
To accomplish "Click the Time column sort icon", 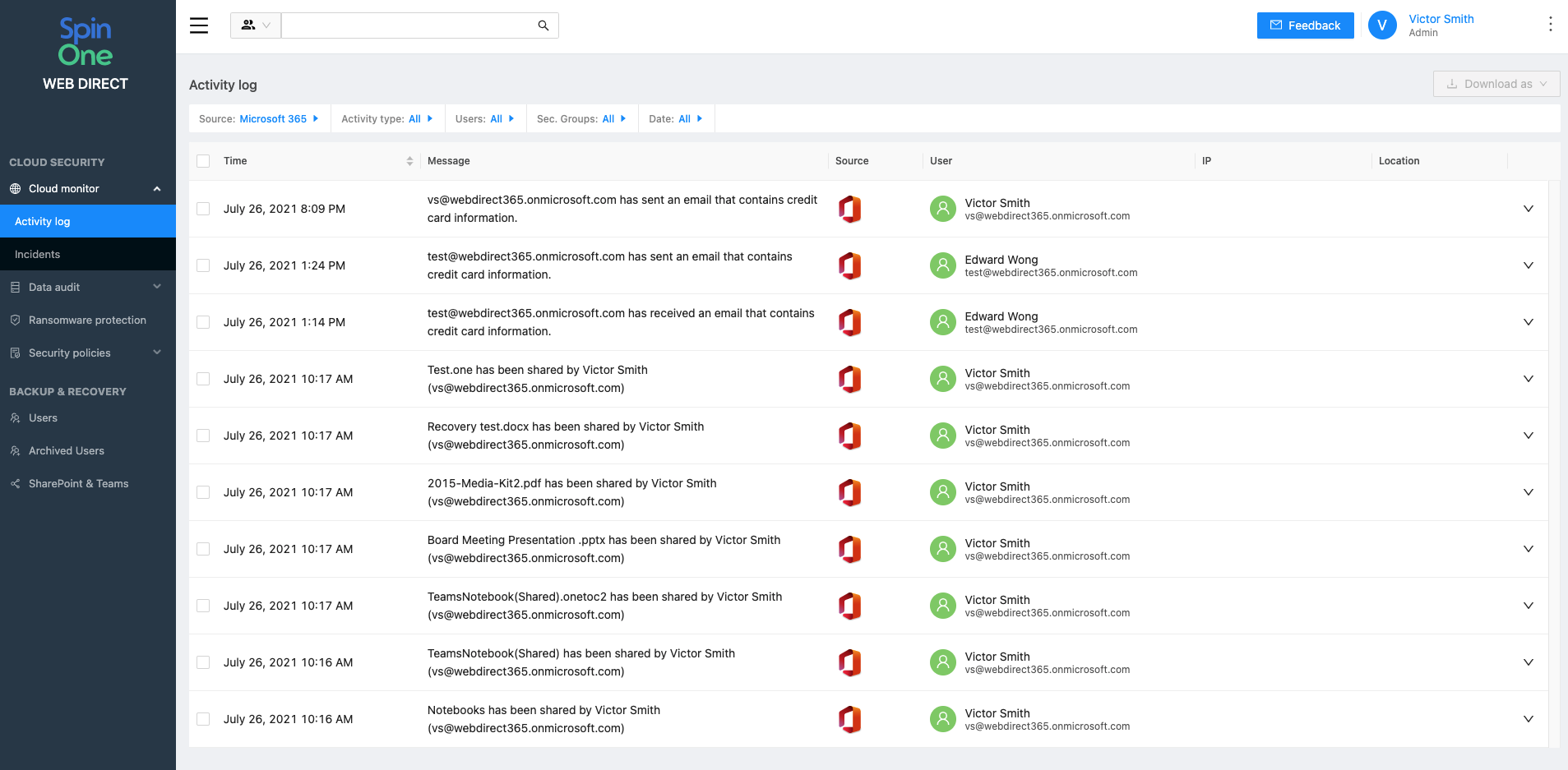I will click(x=409, y=161).
